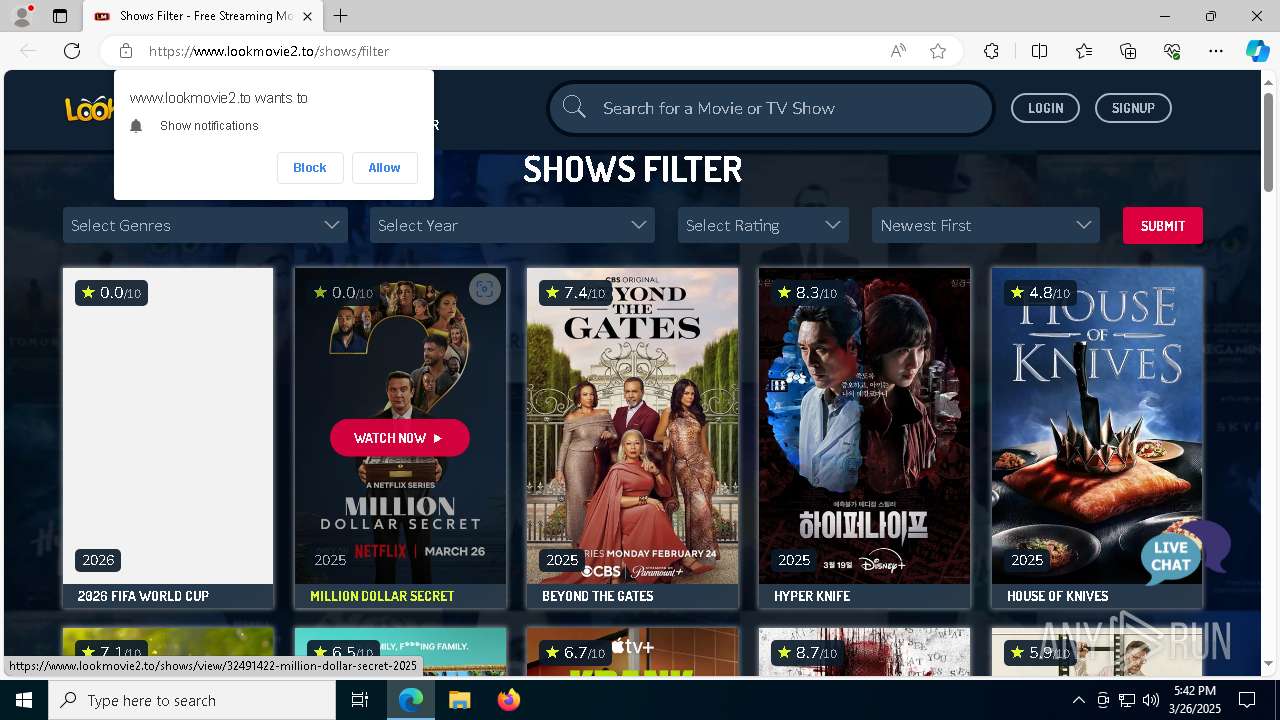Viewport: 1280px width, 720px height.
Task: Launch Firefox from taskbar
Action: coord(508,700)
